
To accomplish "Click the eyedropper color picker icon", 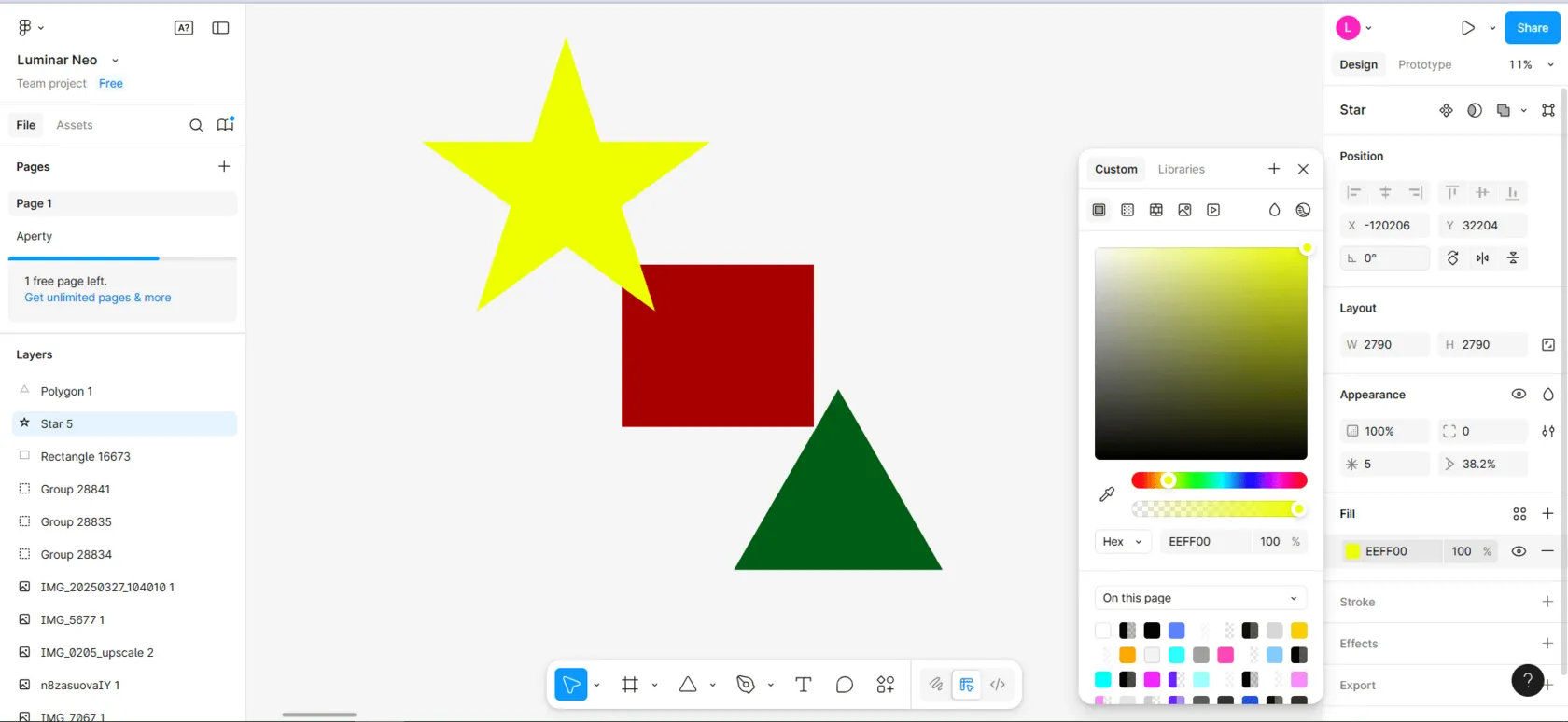I will click(1107, 494).
